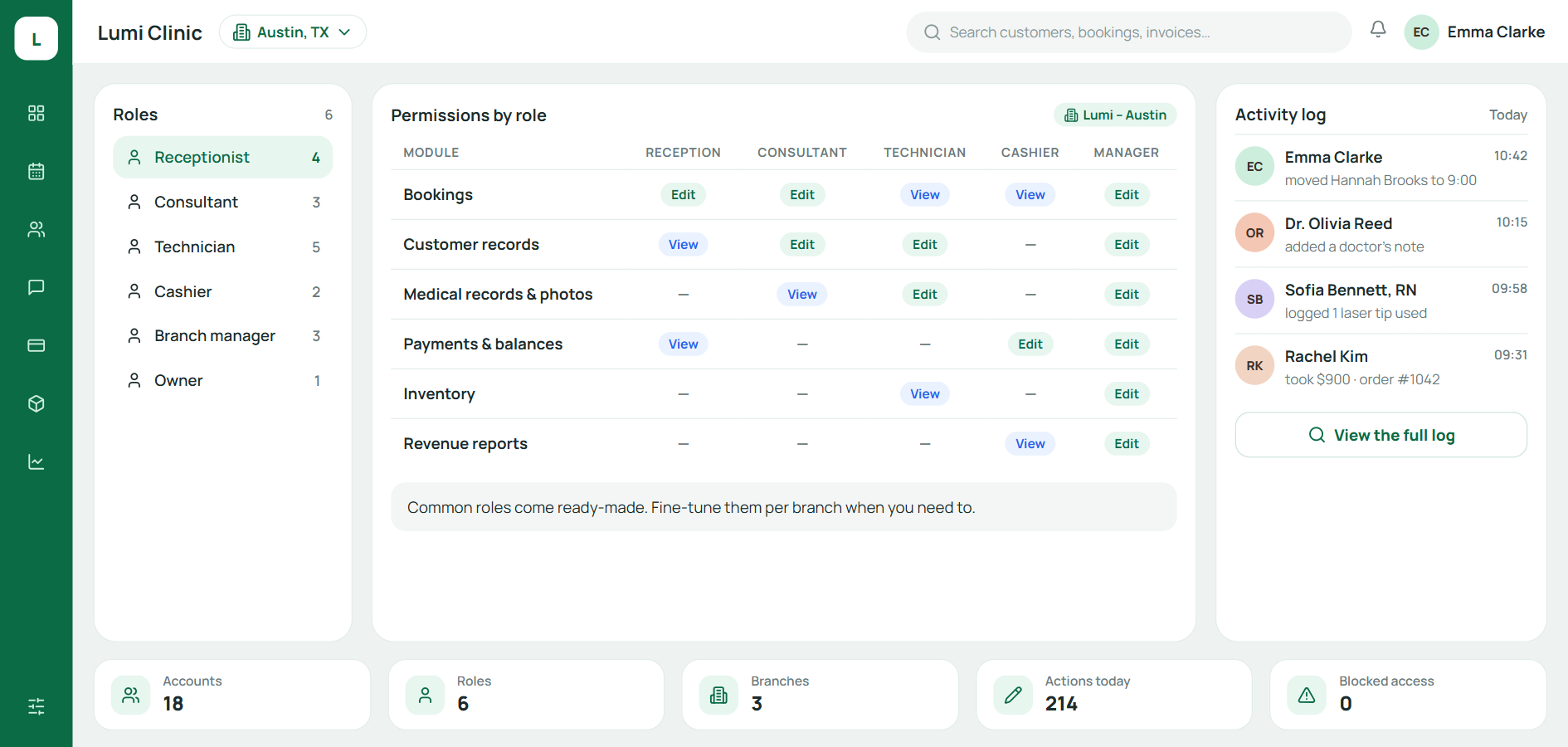Click the Lumi Clinic title text
Viewport: 1568px width, 747px height.
coord(150,33)
